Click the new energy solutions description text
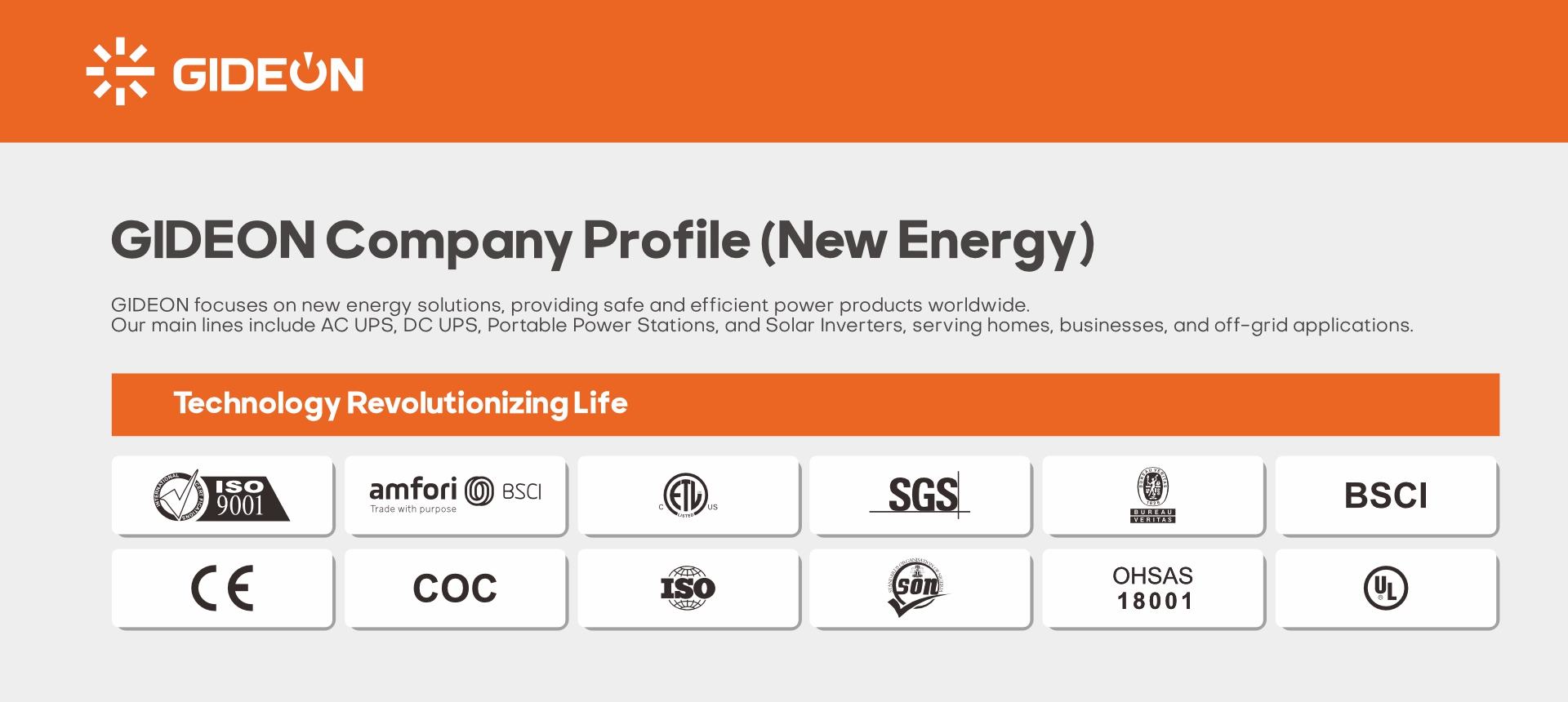The width and height of the screenshot is (1568, 702). pyautogui.click(x=570, y=305)
